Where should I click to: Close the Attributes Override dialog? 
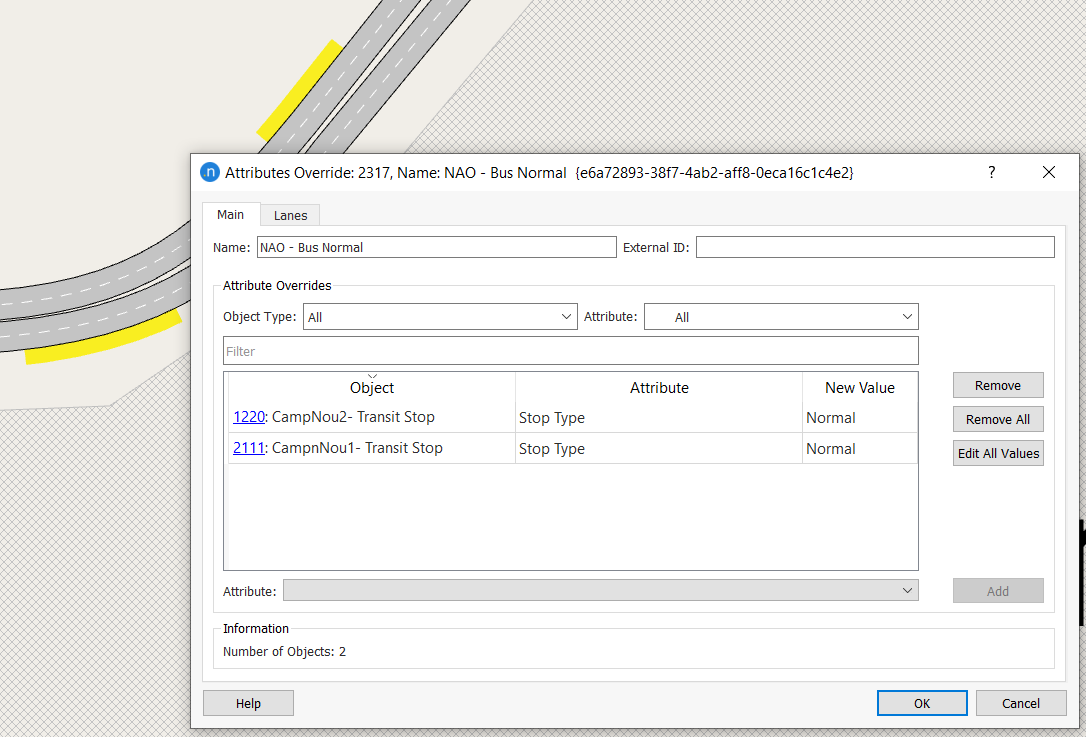point(1049,172)
